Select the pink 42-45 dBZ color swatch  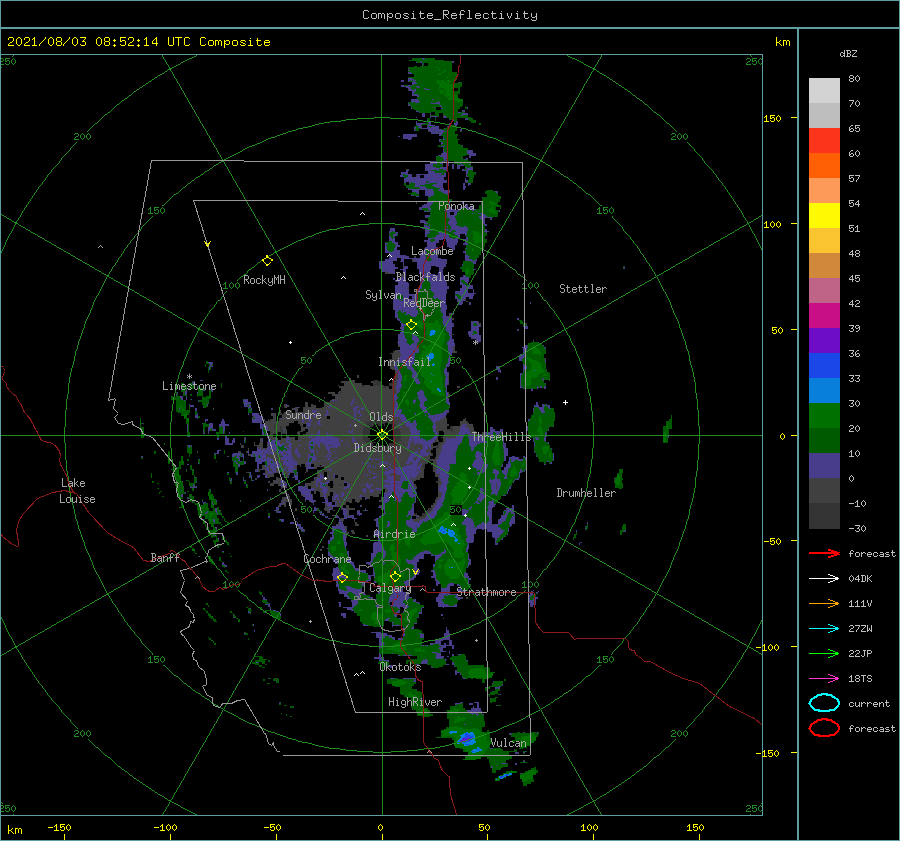click(x=824, y=290)
